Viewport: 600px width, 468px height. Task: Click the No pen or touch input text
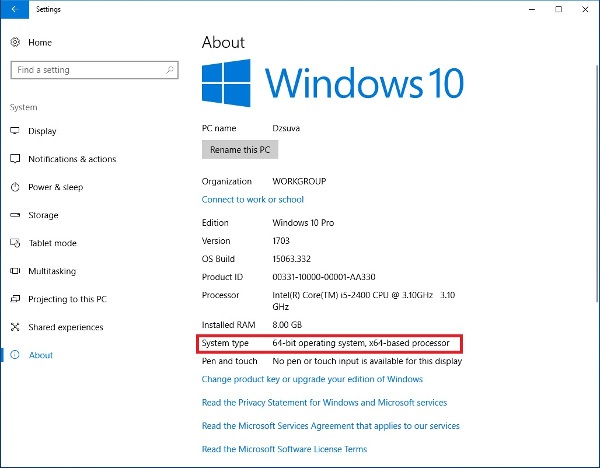tap(367, 361)
